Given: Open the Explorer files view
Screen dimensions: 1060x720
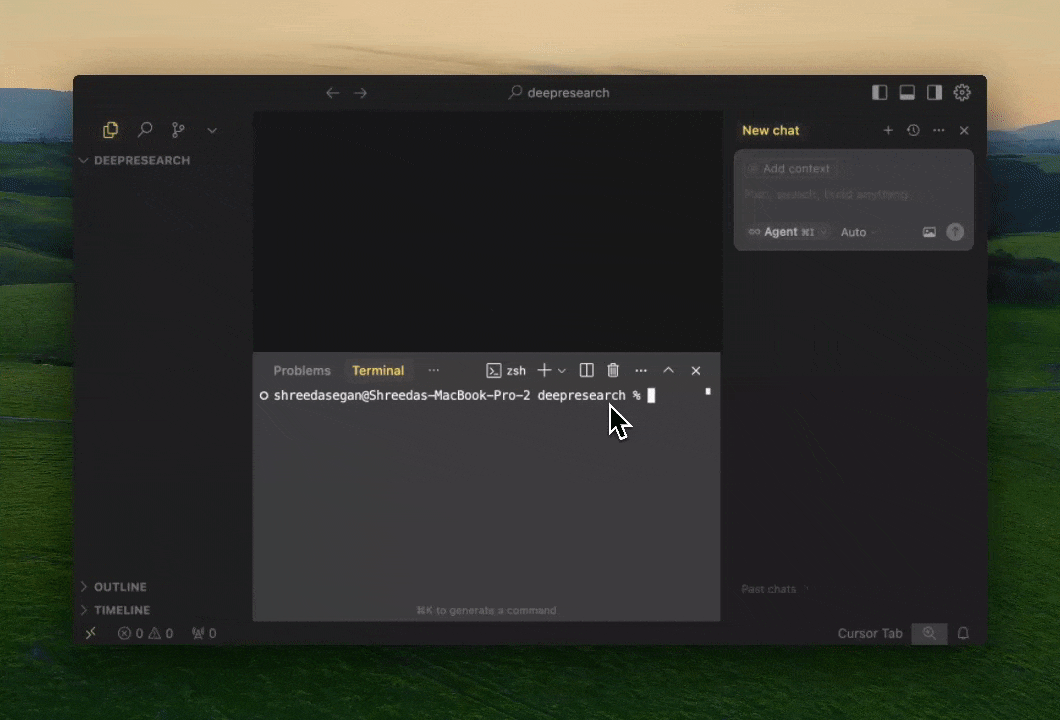Looking at the screenshot, I should [110, 130].
